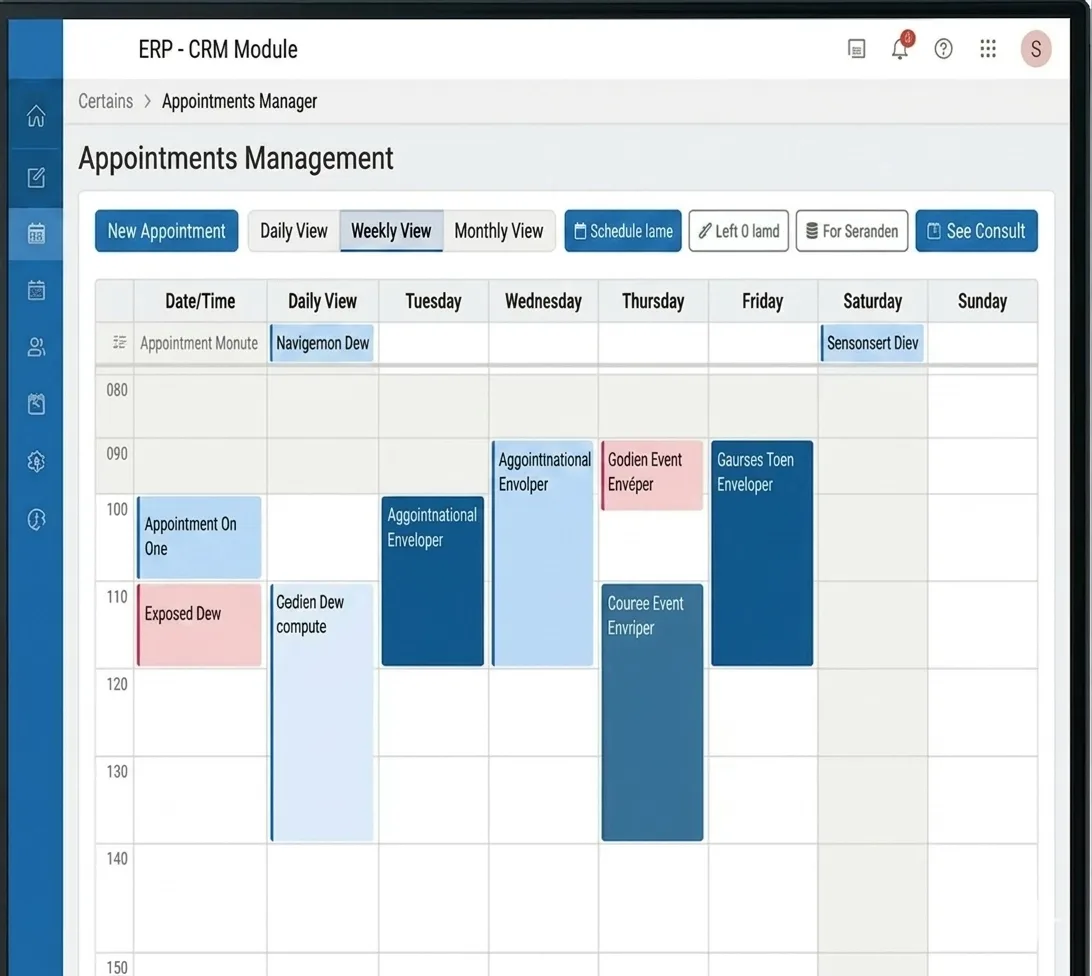
Task: Select the Weekly View tab
Action: (391, 231)
